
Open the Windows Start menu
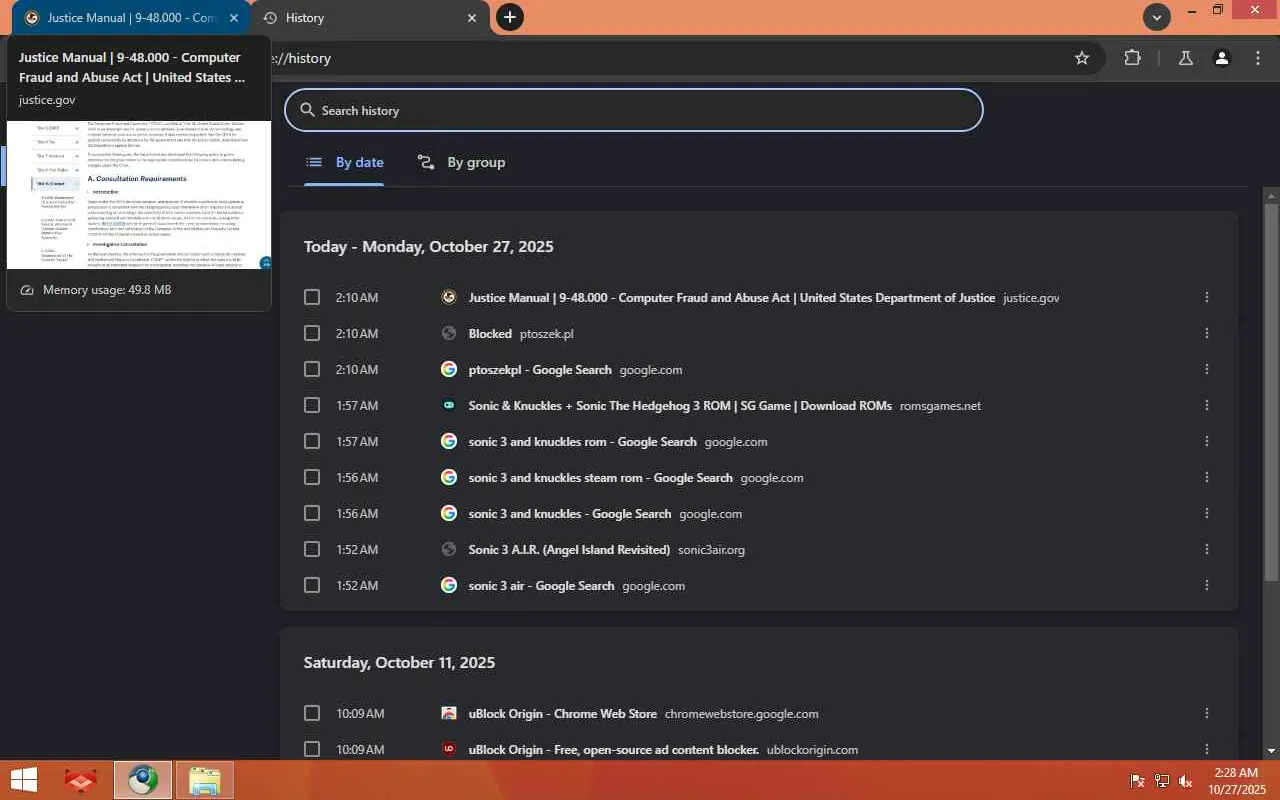point(24,780)
